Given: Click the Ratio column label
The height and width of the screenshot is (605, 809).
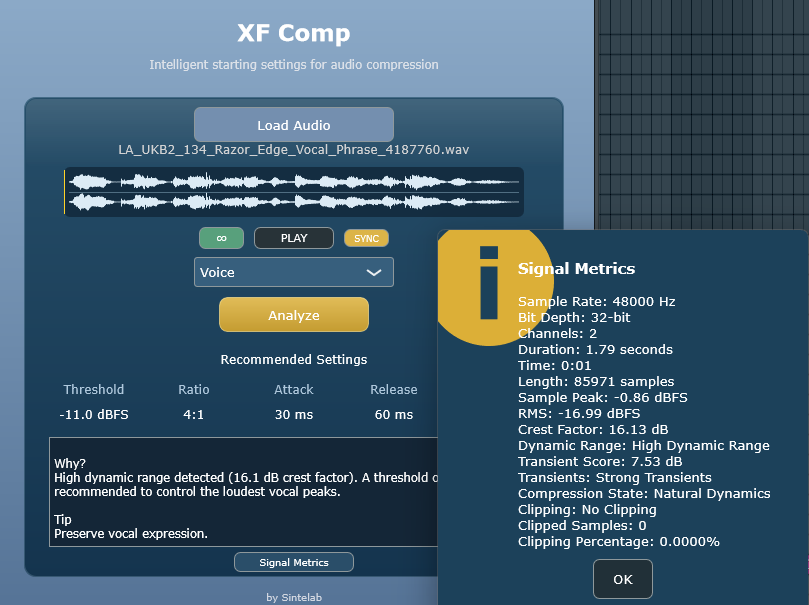Looking at the screenshot, I should [x=193, y=389].
